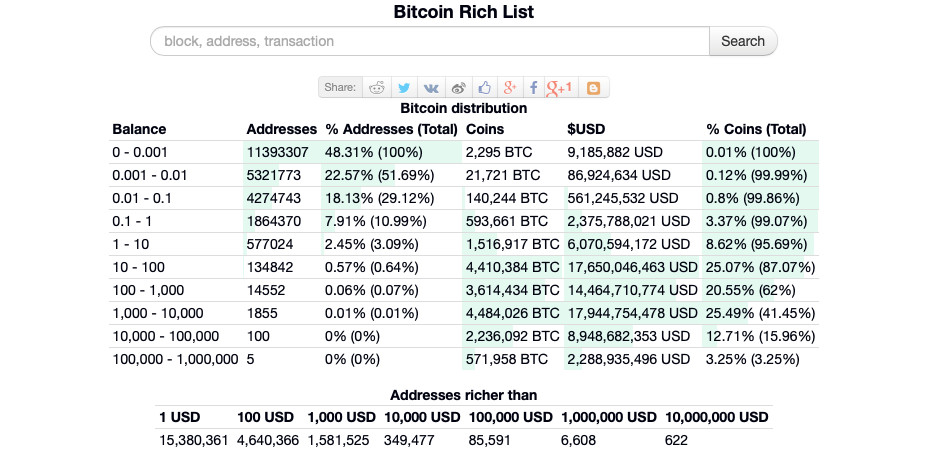Click the Search button
This screenshot has height=457, width=926.
(x=743, y=41)
